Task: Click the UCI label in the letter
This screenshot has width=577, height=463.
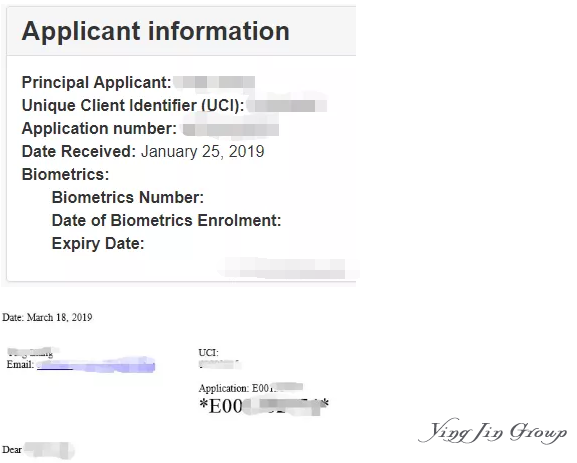Action: pos(208,353)
